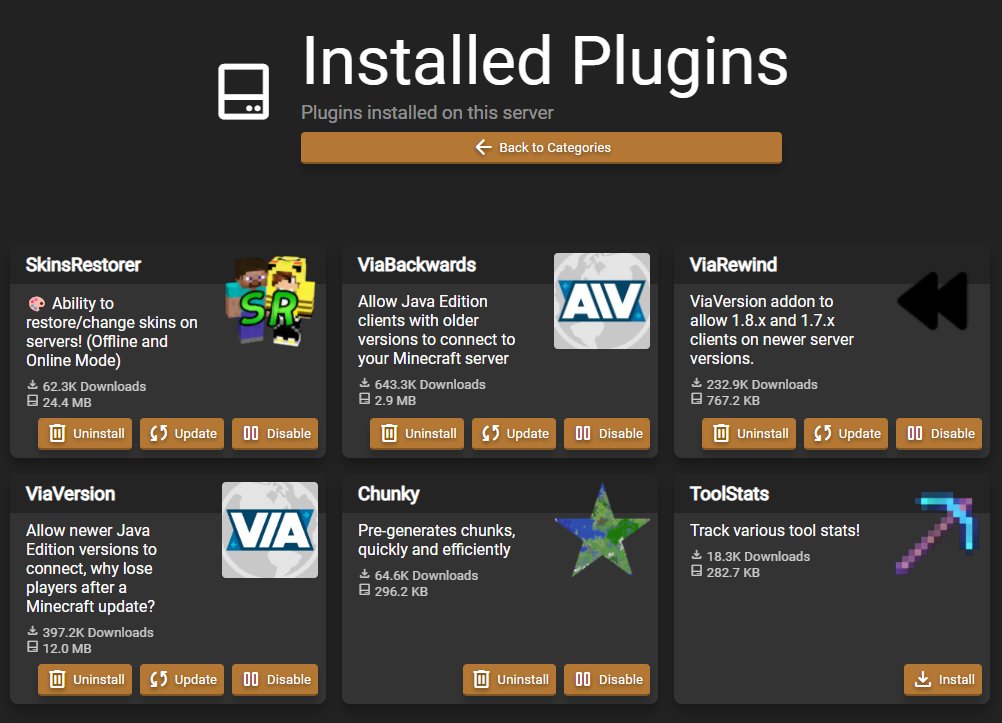Screen dimensions: 1002x723
Task: Uninstall the Chunky plugin
Action: 509,679
